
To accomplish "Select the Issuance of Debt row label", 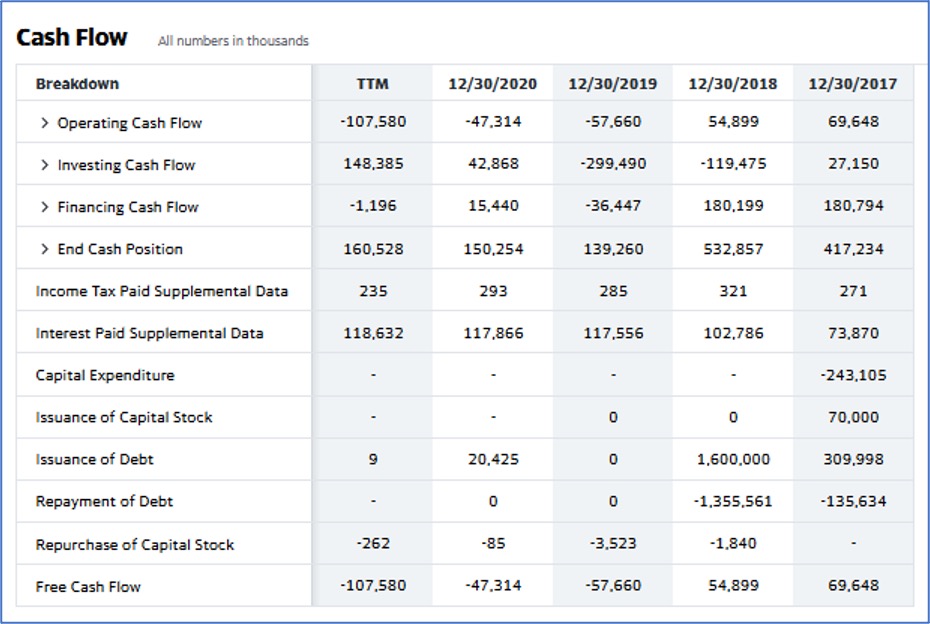I will (94, 459).
